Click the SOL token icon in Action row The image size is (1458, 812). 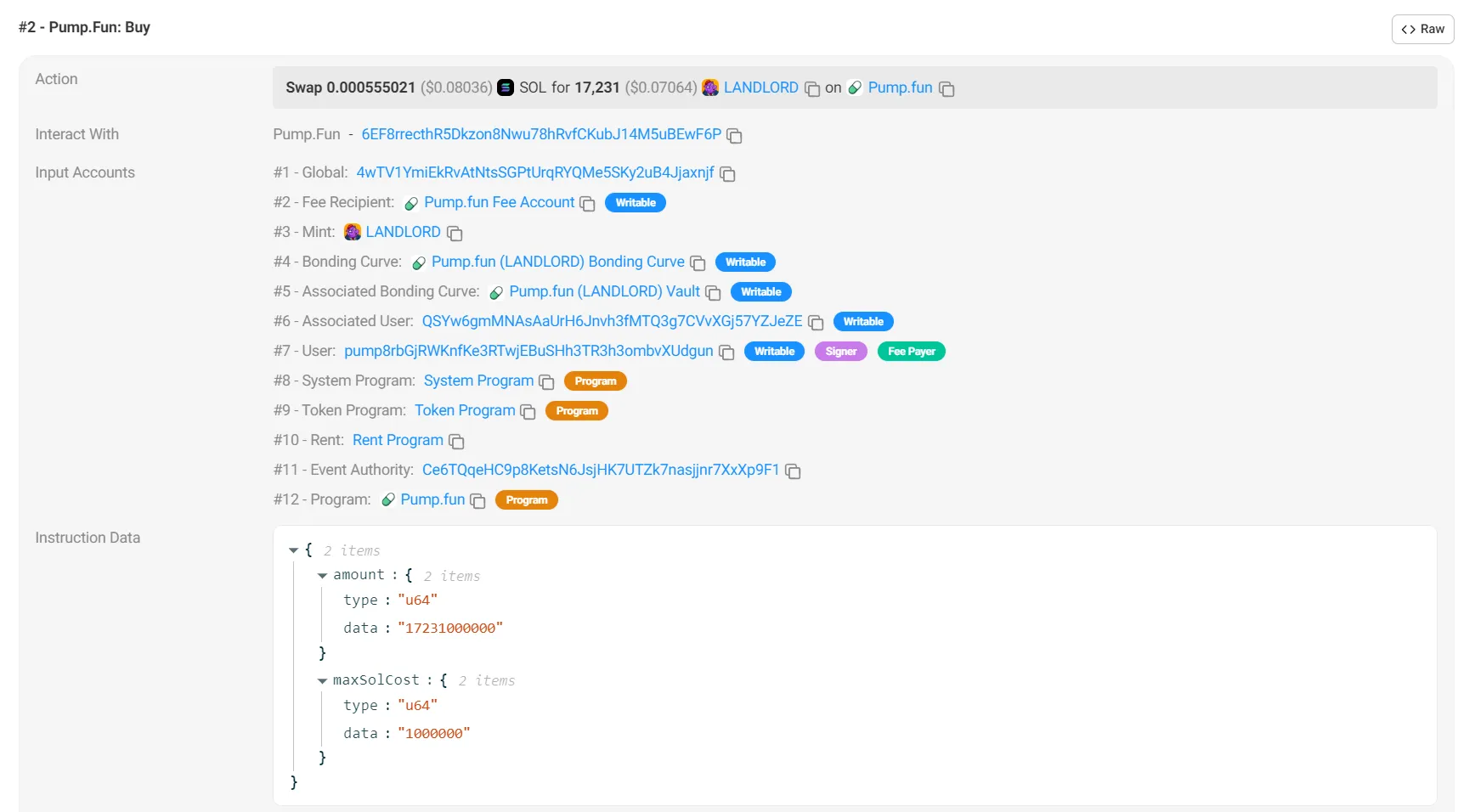pyautogui.click(x=506, y=87)
